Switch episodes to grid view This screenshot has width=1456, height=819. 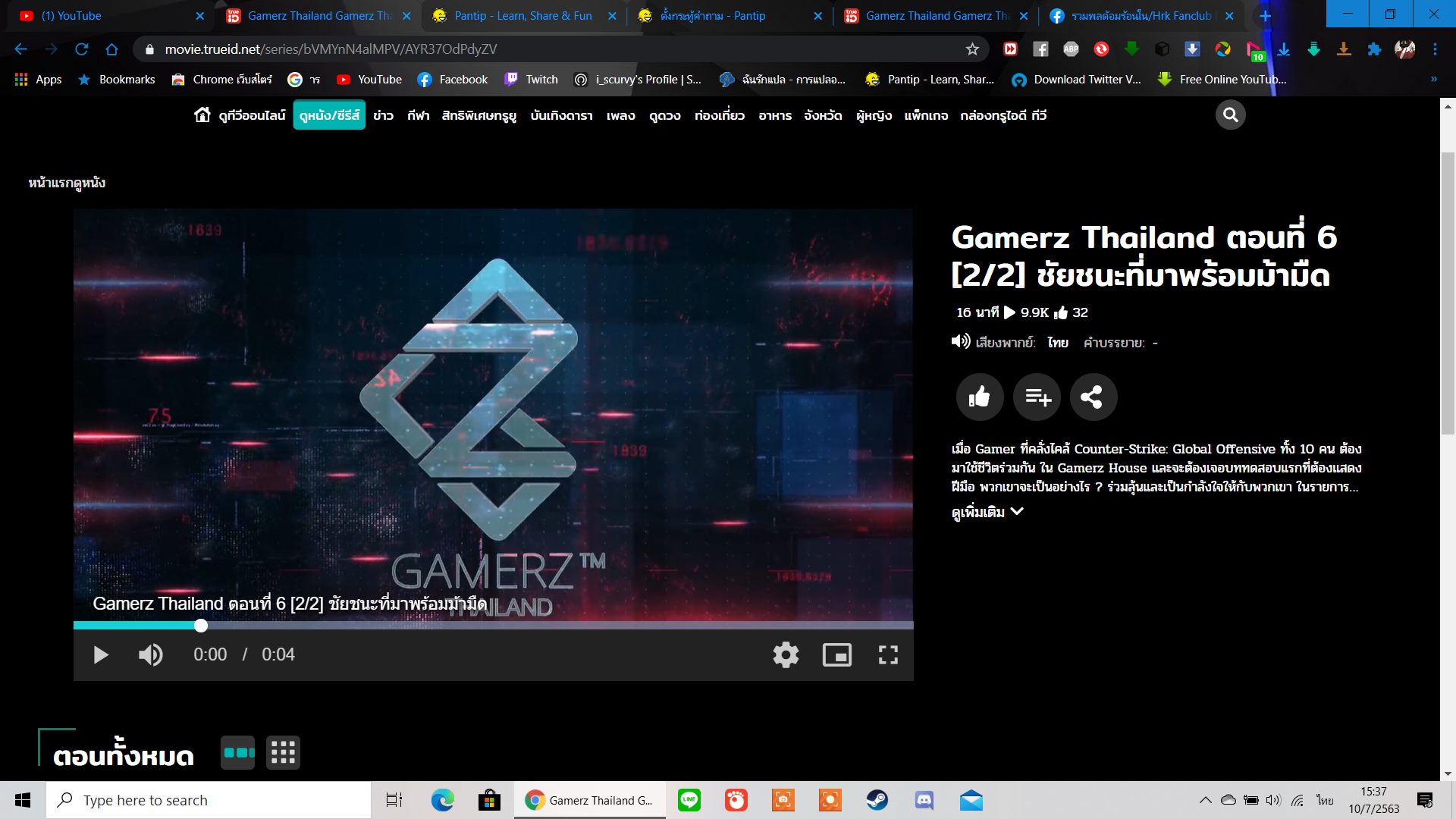(283, 753)
